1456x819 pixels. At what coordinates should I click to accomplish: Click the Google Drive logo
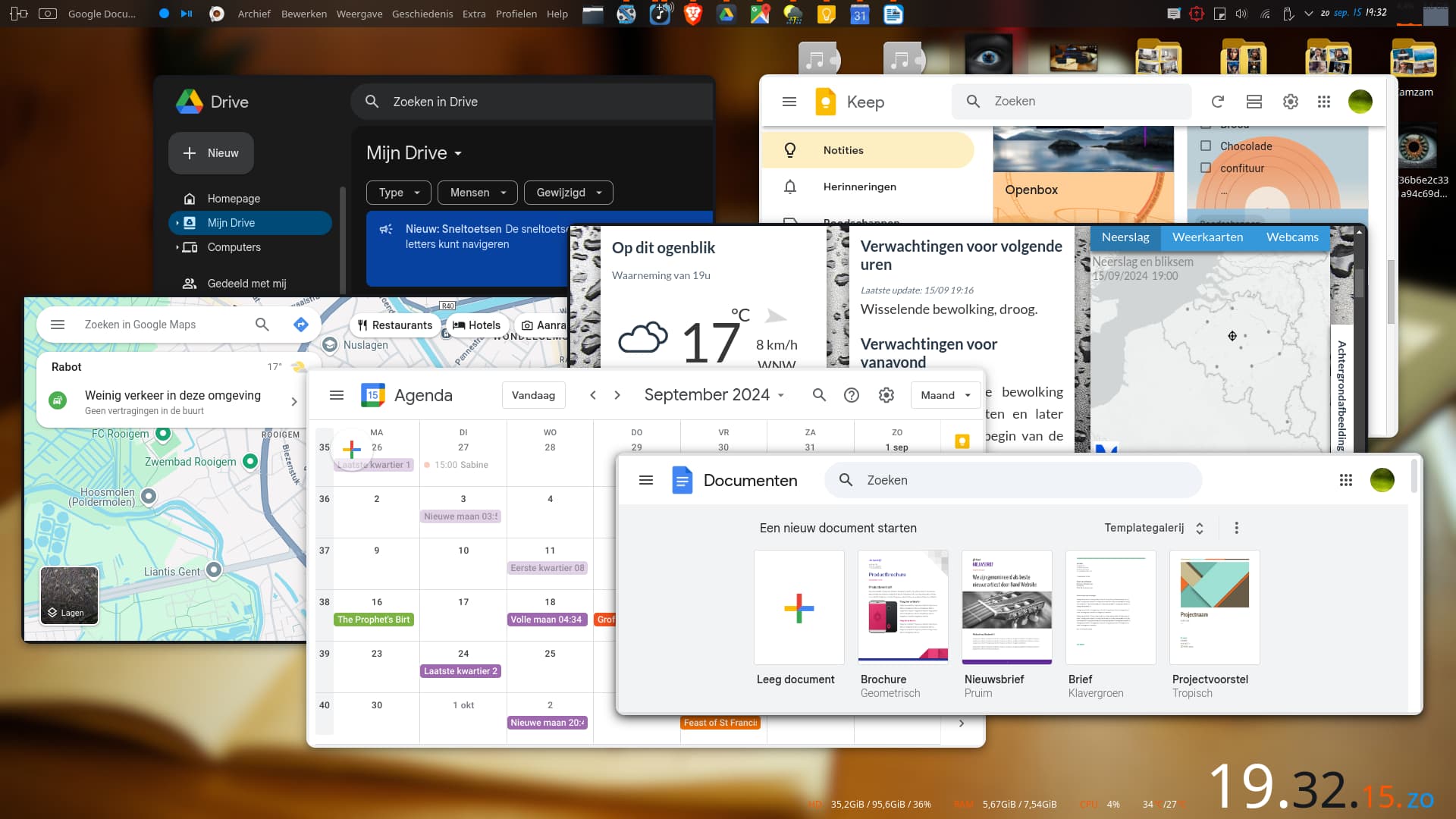(x=190, y=102)
